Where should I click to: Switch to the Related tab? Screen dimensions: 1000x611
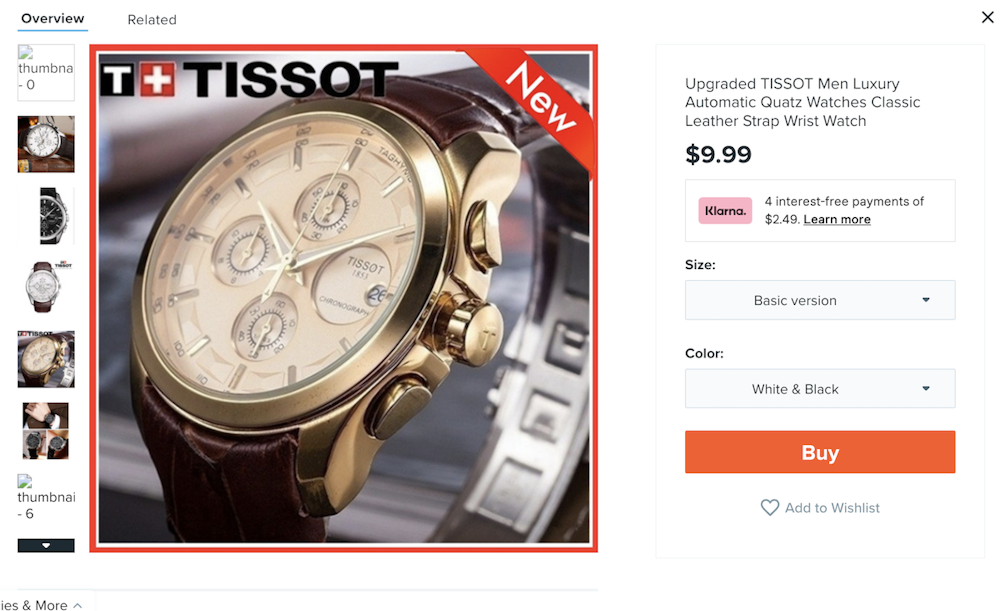point(152,20)
